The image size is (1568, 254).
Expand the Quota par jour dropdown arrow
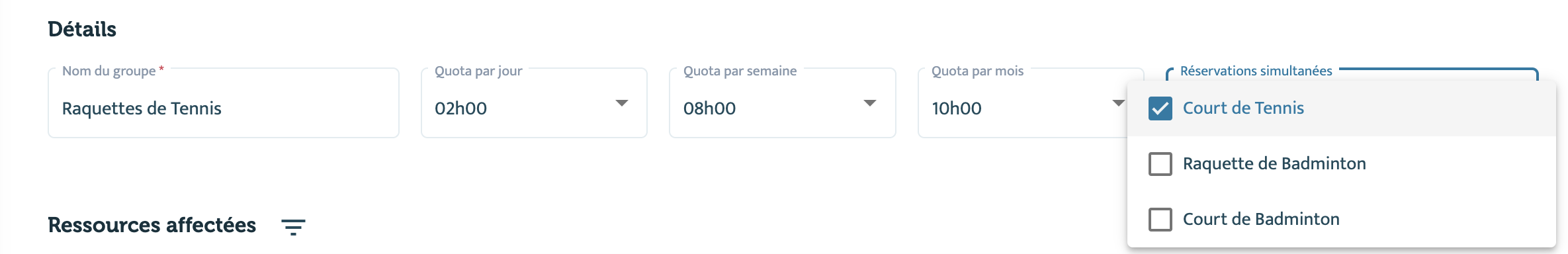(622, 103)
